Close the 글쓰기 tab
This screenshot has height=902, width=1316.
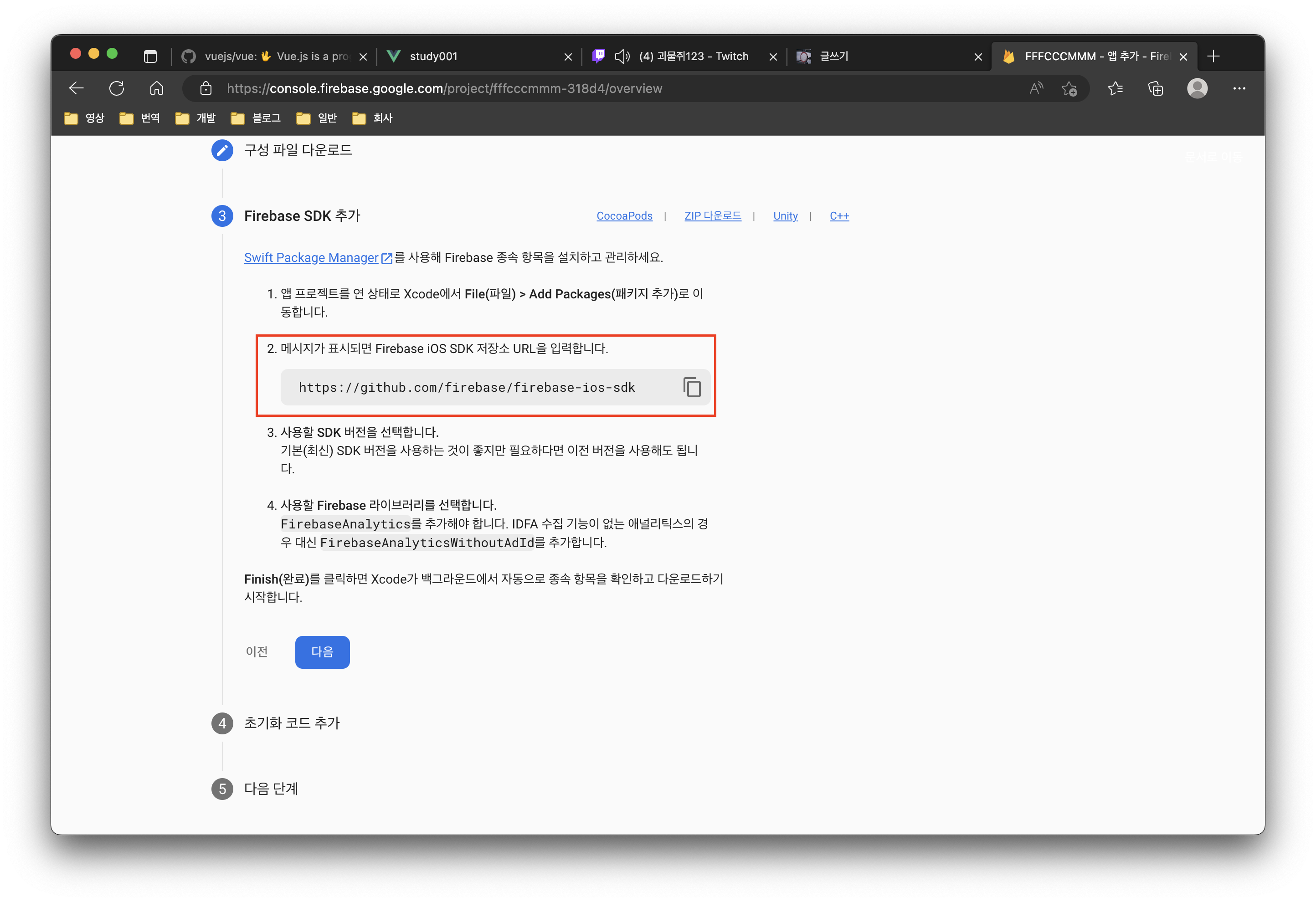978,56
